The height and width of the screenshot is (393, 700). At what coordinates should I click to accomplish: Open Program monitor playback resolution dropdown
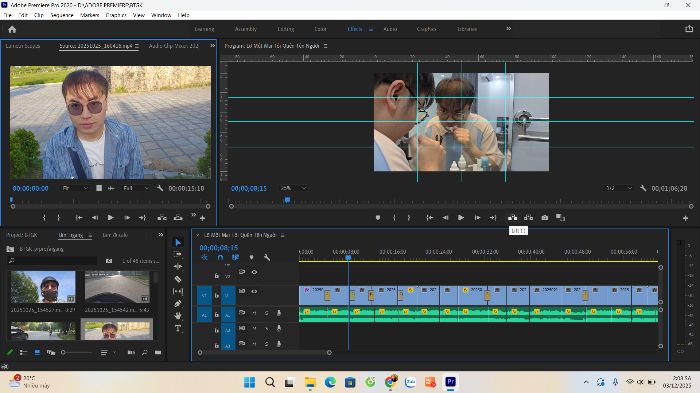(619, 188)
